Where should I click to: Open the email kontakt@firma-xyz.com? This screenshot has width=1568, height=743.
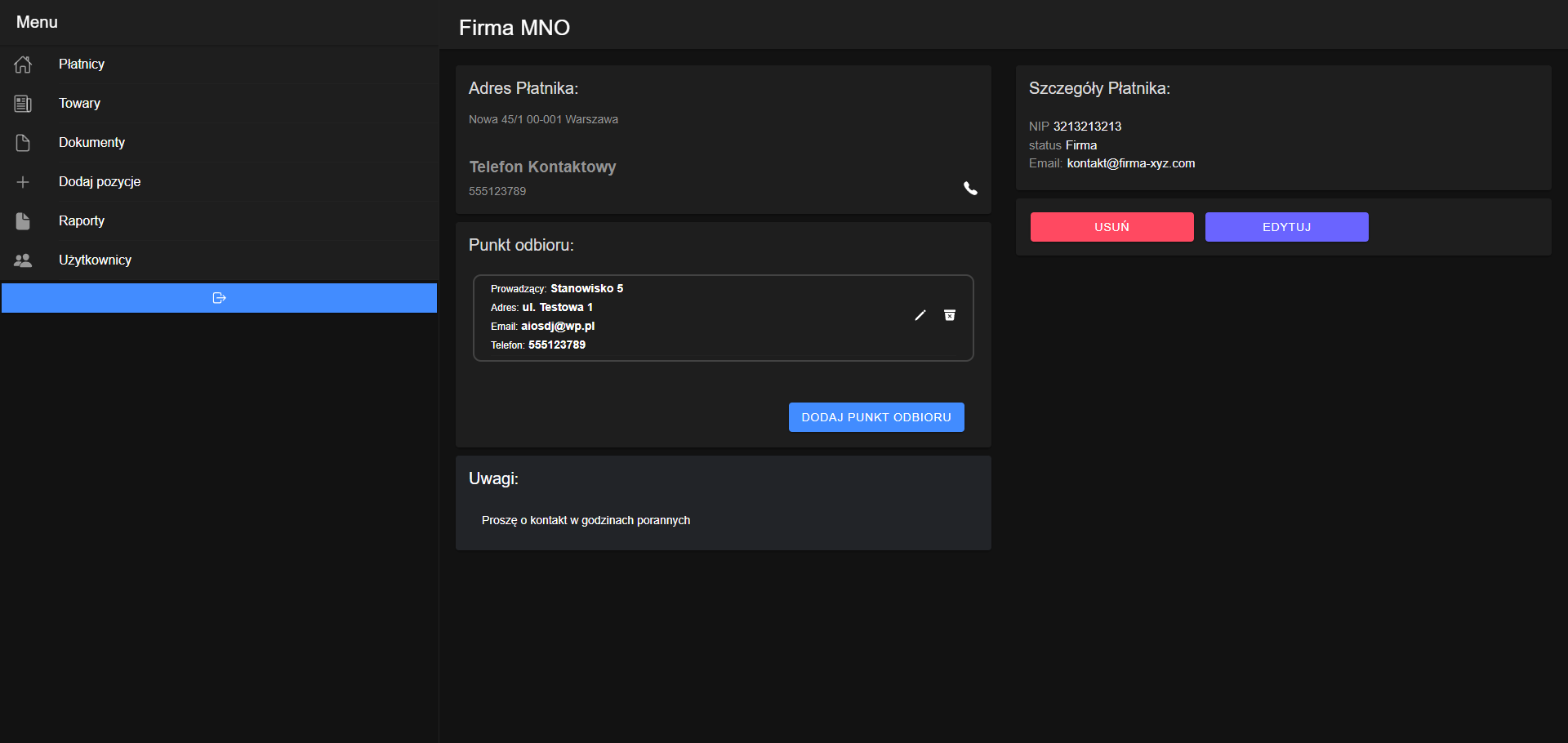point(1130,163)
